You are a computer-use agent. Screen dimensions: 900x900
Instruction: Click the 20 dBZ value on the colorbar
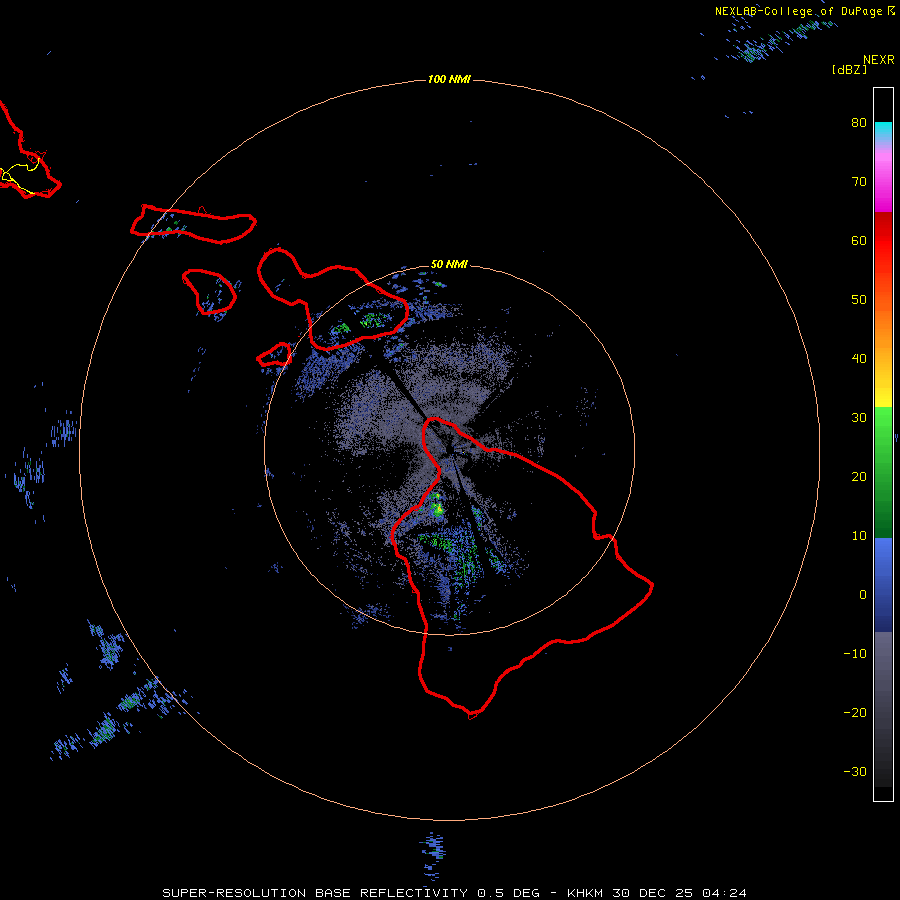point(859,477)
